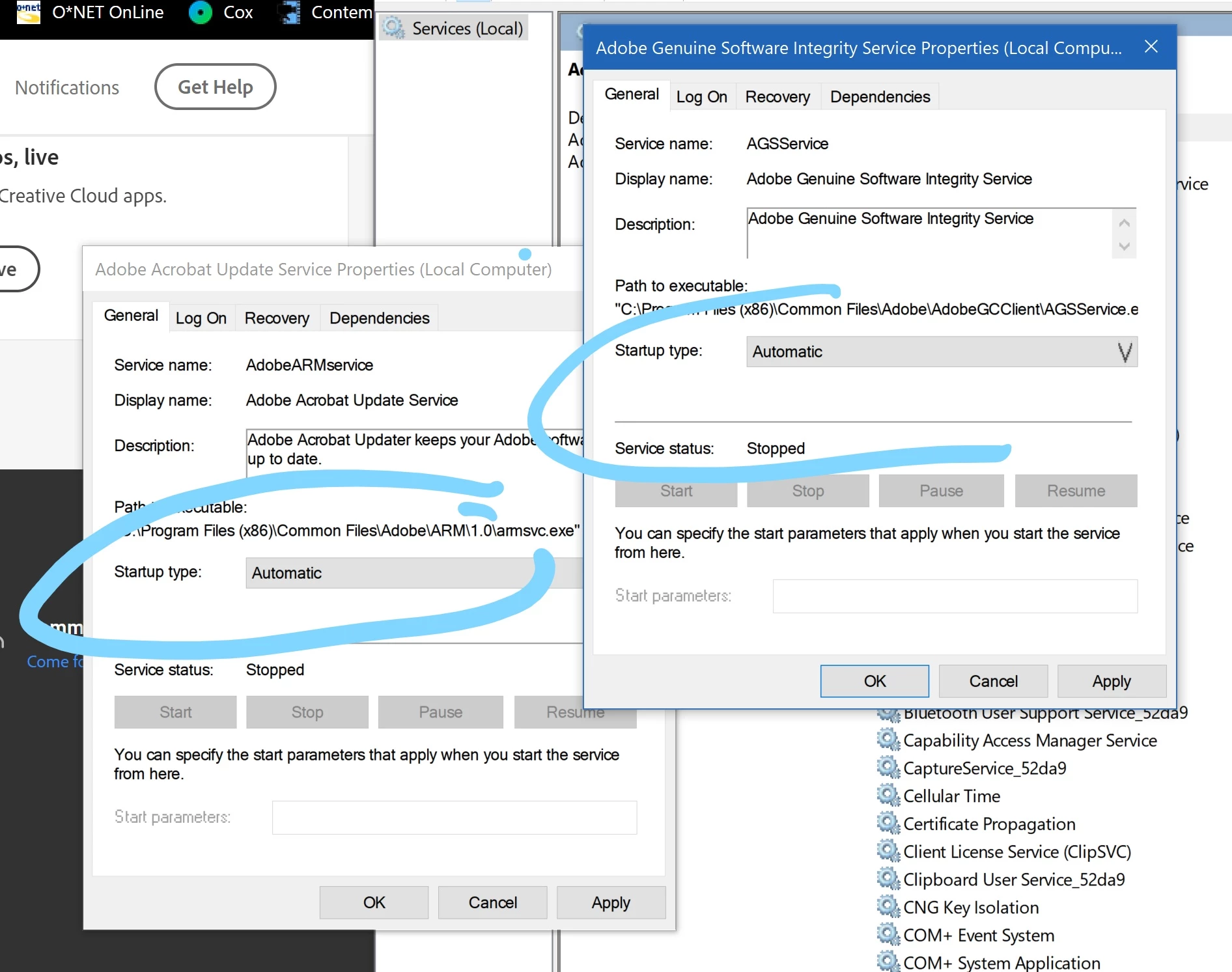
Task: Open Notifications in Creative Cloud window
Action: click(67, 87)
